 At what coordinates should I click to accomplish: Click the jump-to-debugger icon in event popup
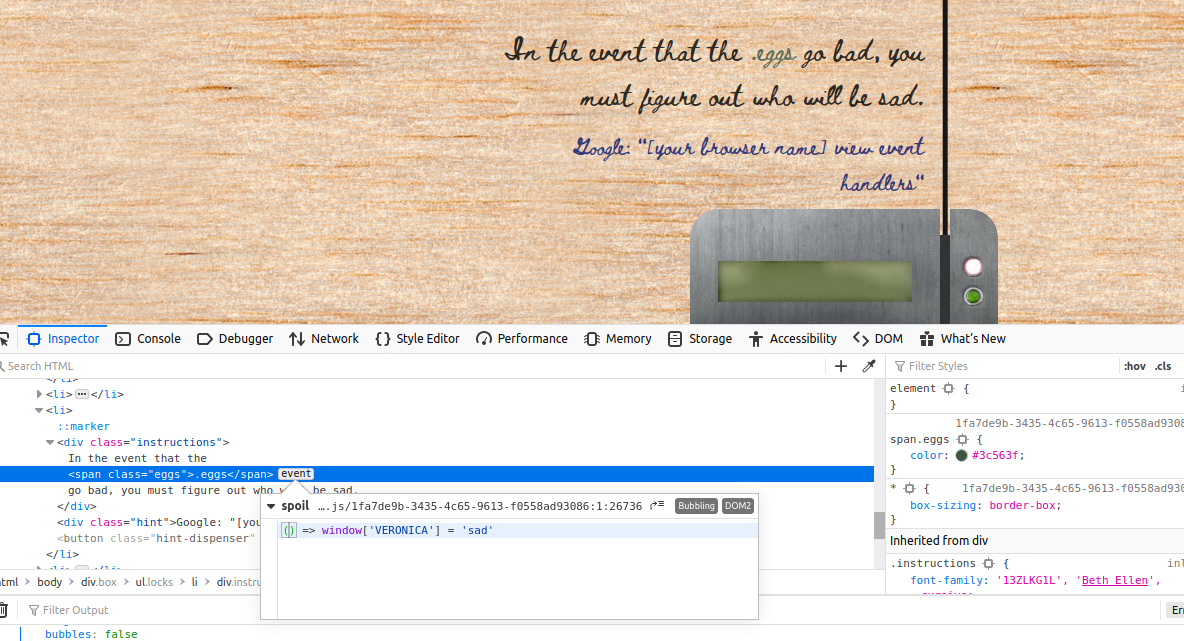[657, 505]
